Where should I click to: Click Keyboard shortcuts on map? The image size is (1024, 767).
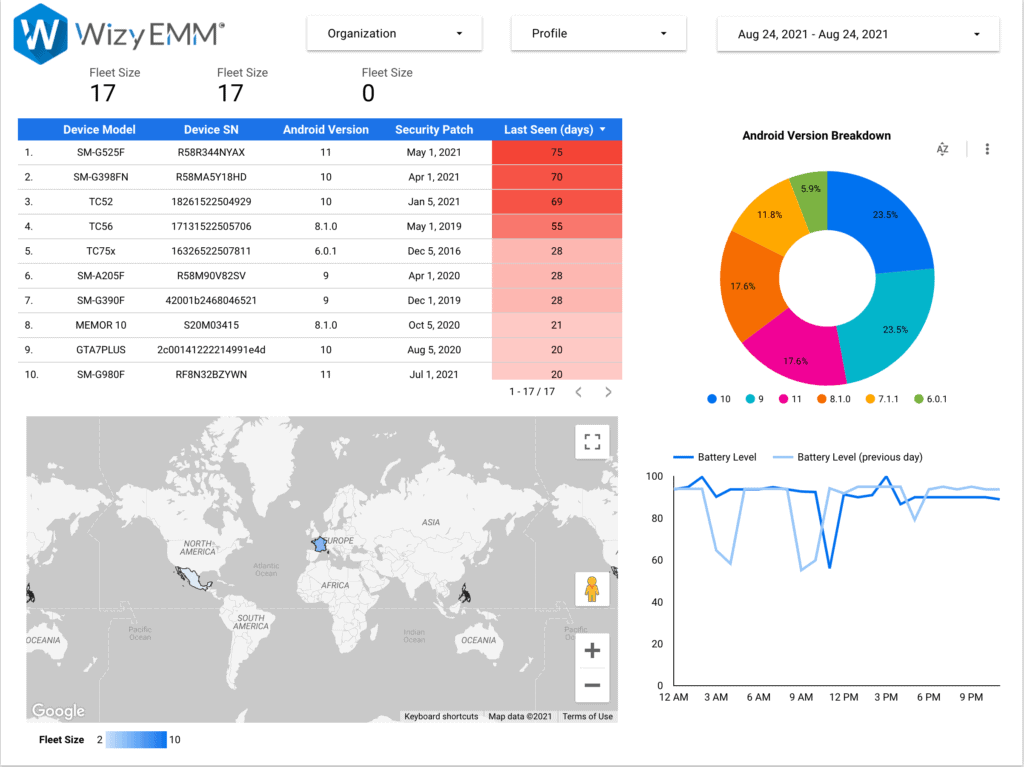click(x=441, y=716)
